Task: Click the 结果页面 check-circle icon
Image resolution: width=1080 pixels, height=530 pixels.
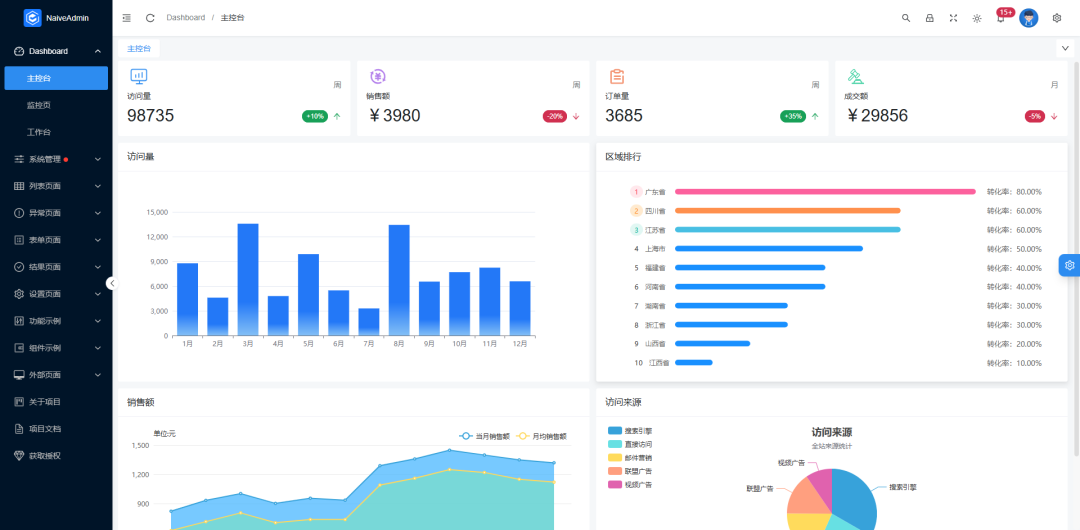Action: click(19, 267)
